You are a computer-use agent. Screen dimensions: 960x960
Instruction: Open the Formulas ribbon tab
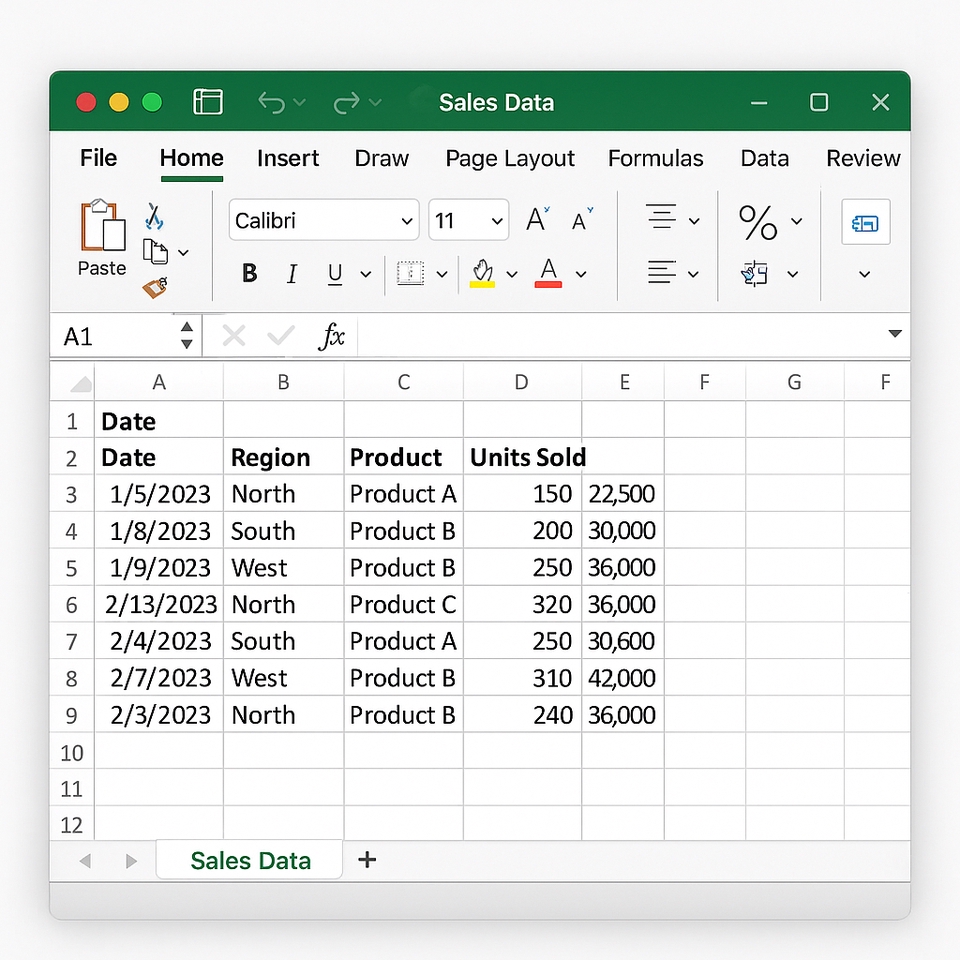point(655,158)
